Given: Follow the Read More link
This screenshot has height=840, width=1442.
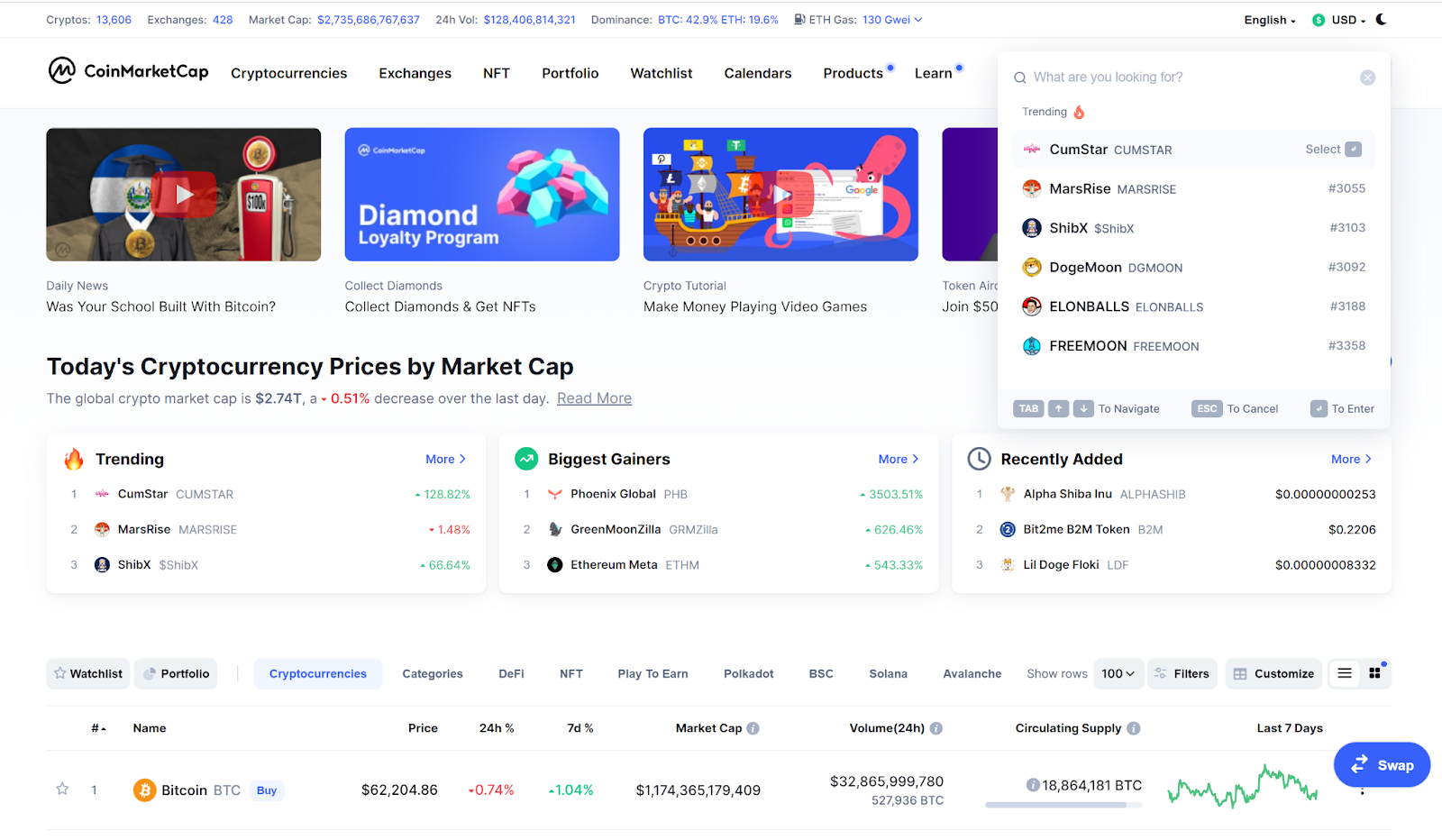Looking at the screenshot, I should [594, 398].
